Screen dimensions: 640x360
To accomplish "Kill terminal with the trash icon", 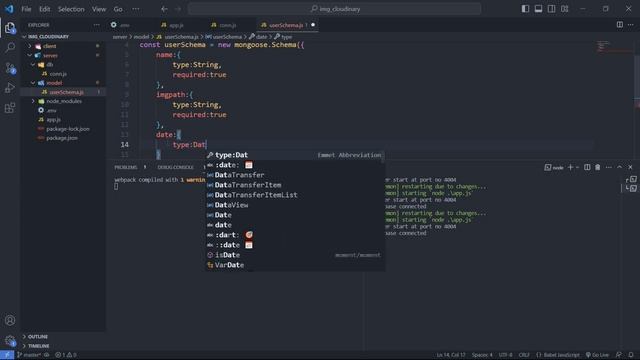I will [598, 167].
